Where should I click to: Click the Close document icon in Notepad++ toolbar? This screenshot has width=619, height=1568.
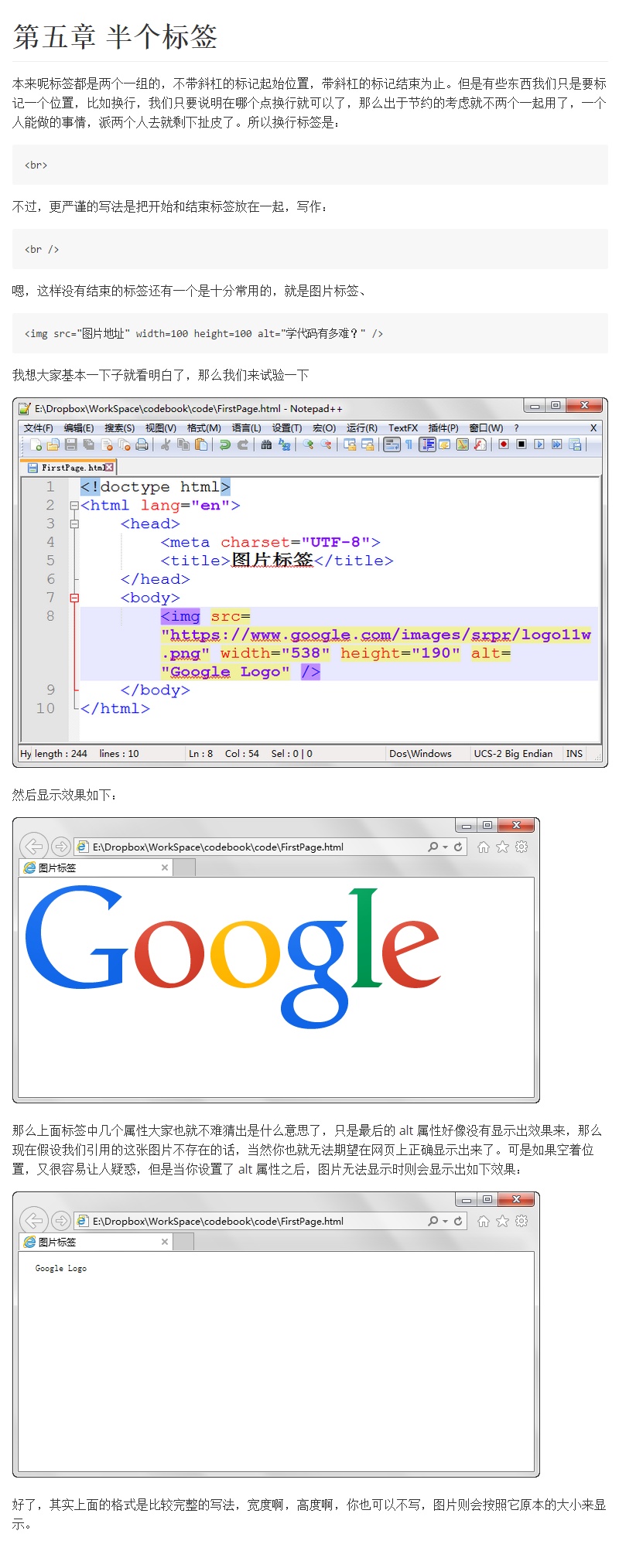click(107, 445)
